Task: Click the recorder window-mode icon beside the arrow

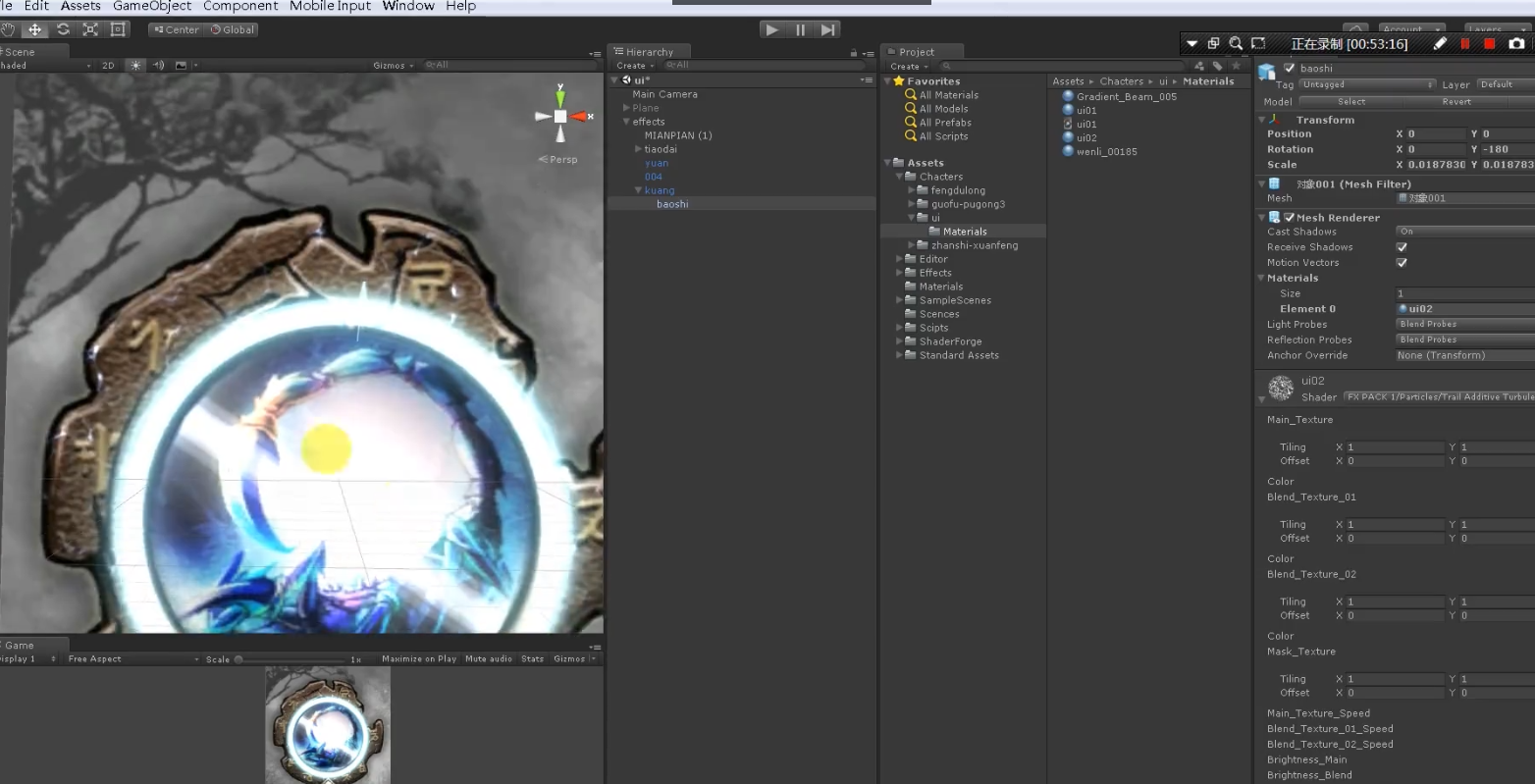Action: click(1213, 43)
